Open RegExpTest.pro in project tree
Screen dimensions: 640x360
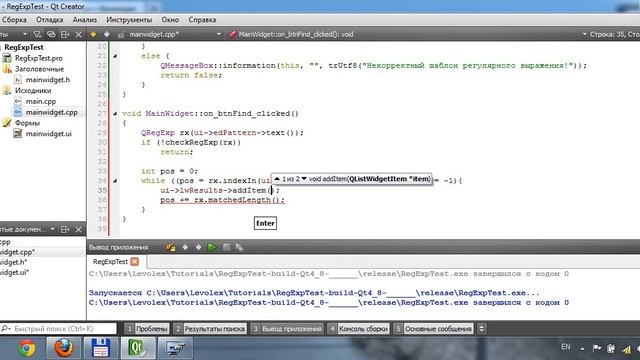(39, 58)
